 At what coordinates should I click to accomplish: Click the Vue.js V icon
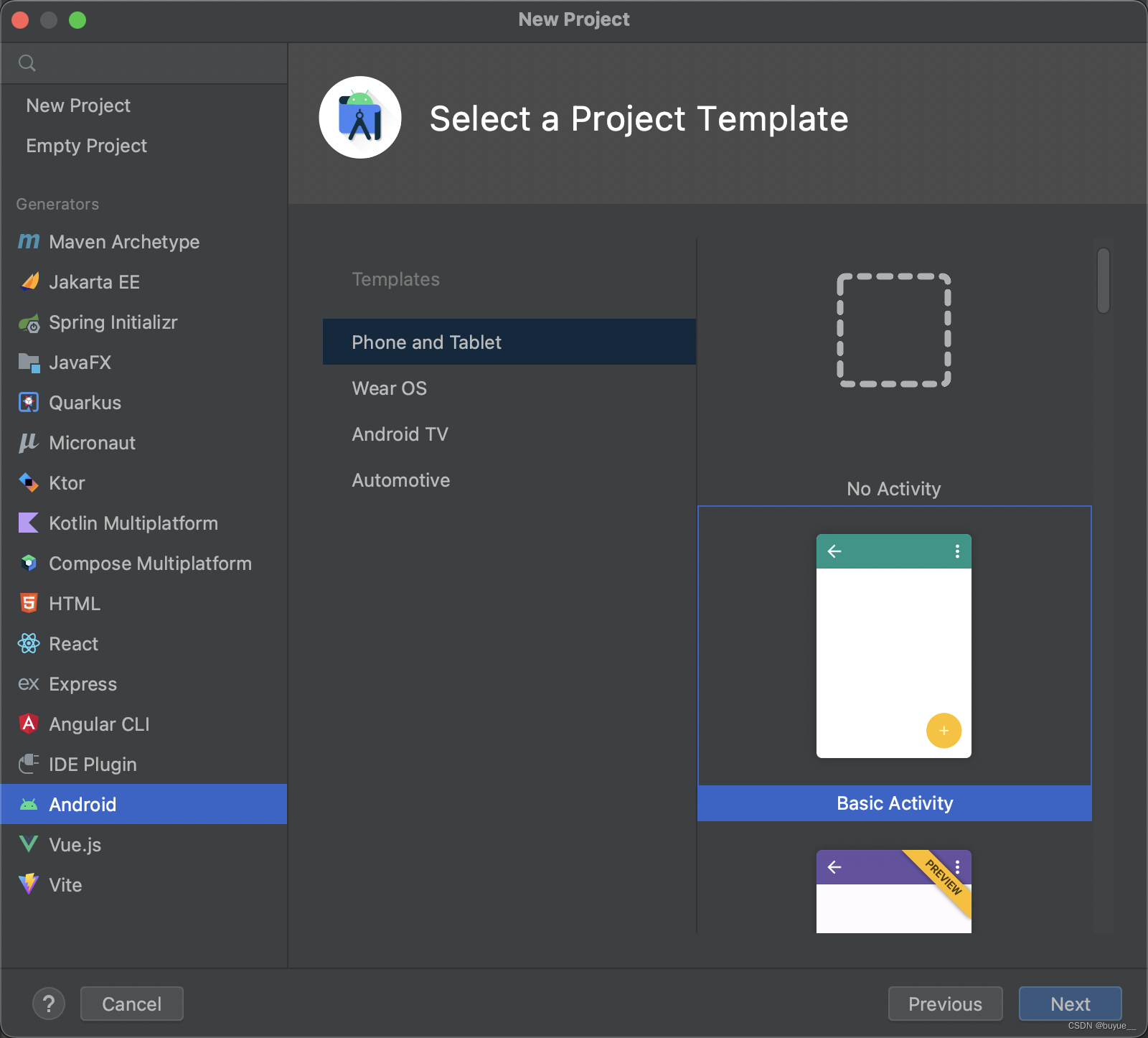pyautogui.click(x=29, y=844)
